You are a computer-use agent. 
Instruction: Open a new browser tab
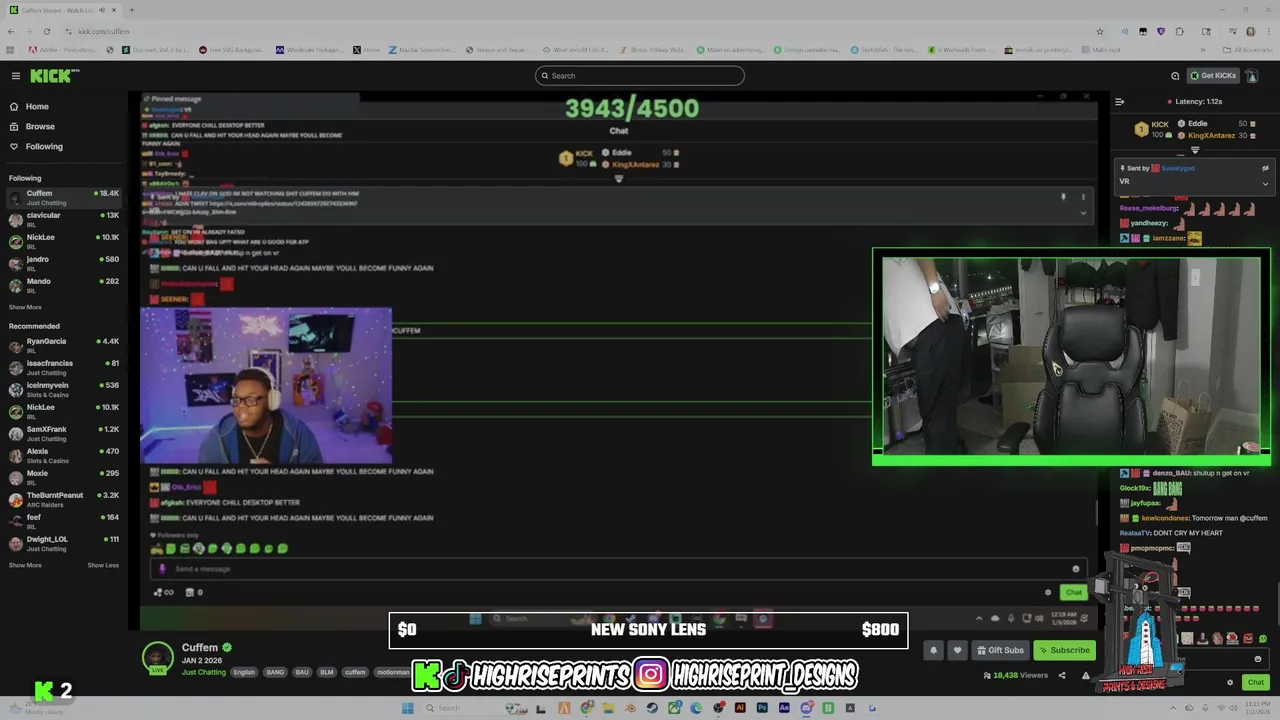point(131,10)
